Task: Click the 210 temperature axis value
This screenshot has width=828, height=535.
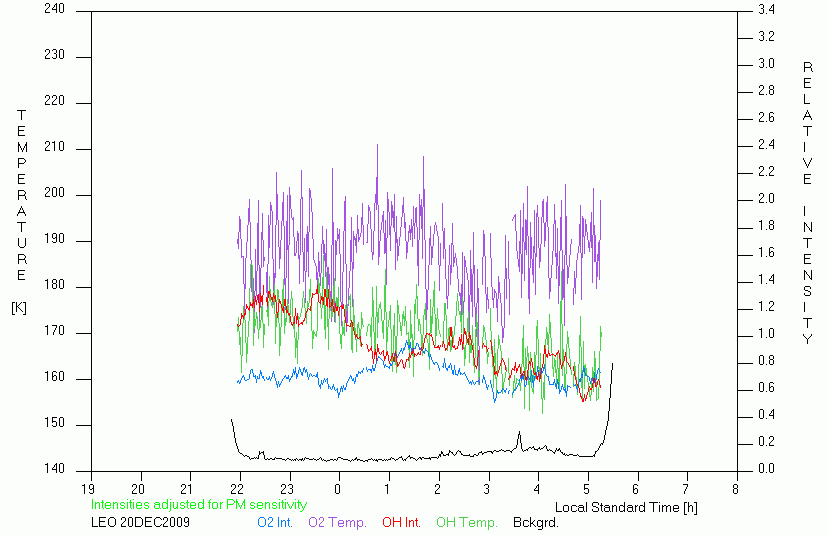Action: [54, 147]
